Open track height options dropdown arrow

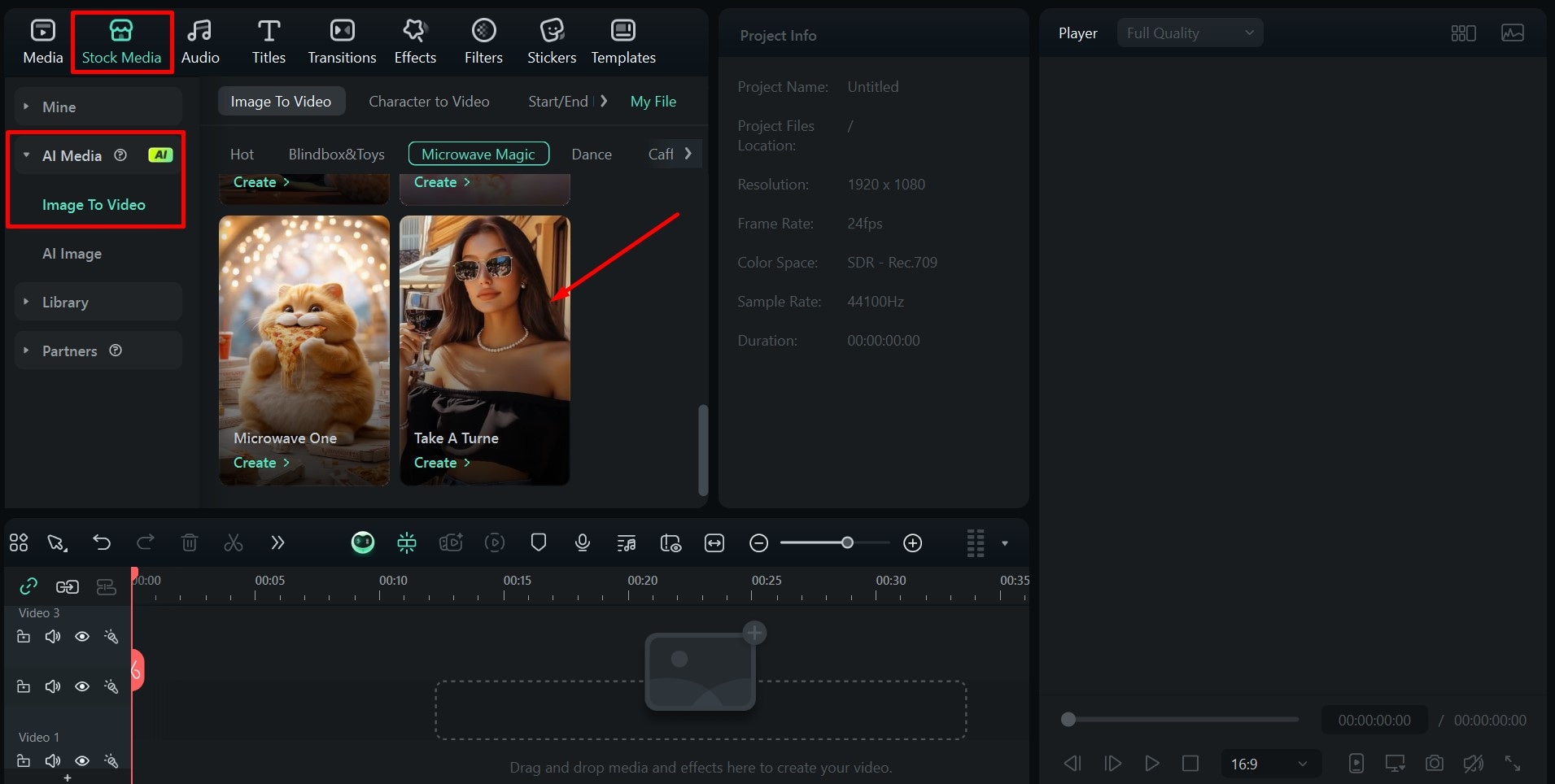(x=1005, y=543)
